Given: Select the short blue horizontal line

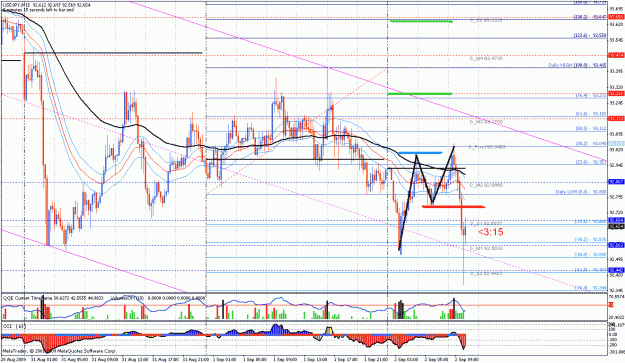Looking at the screenshot, I should [421, 153].
